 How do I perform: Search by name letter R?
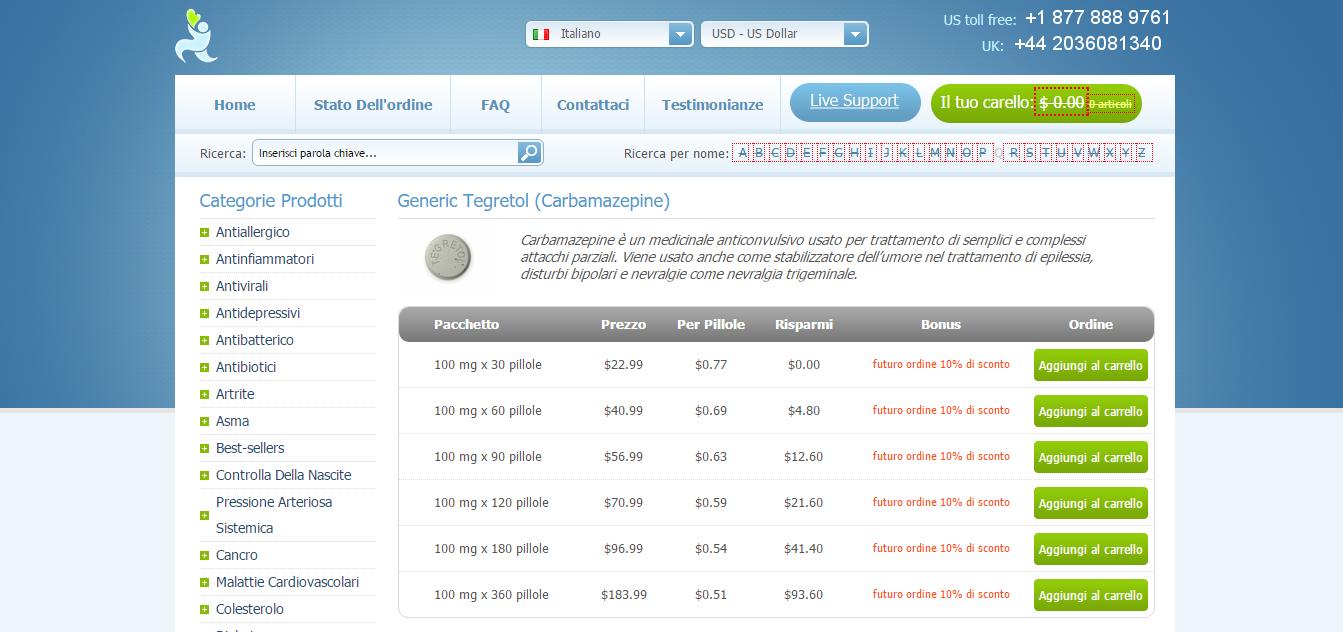(x=1014, y=153)
